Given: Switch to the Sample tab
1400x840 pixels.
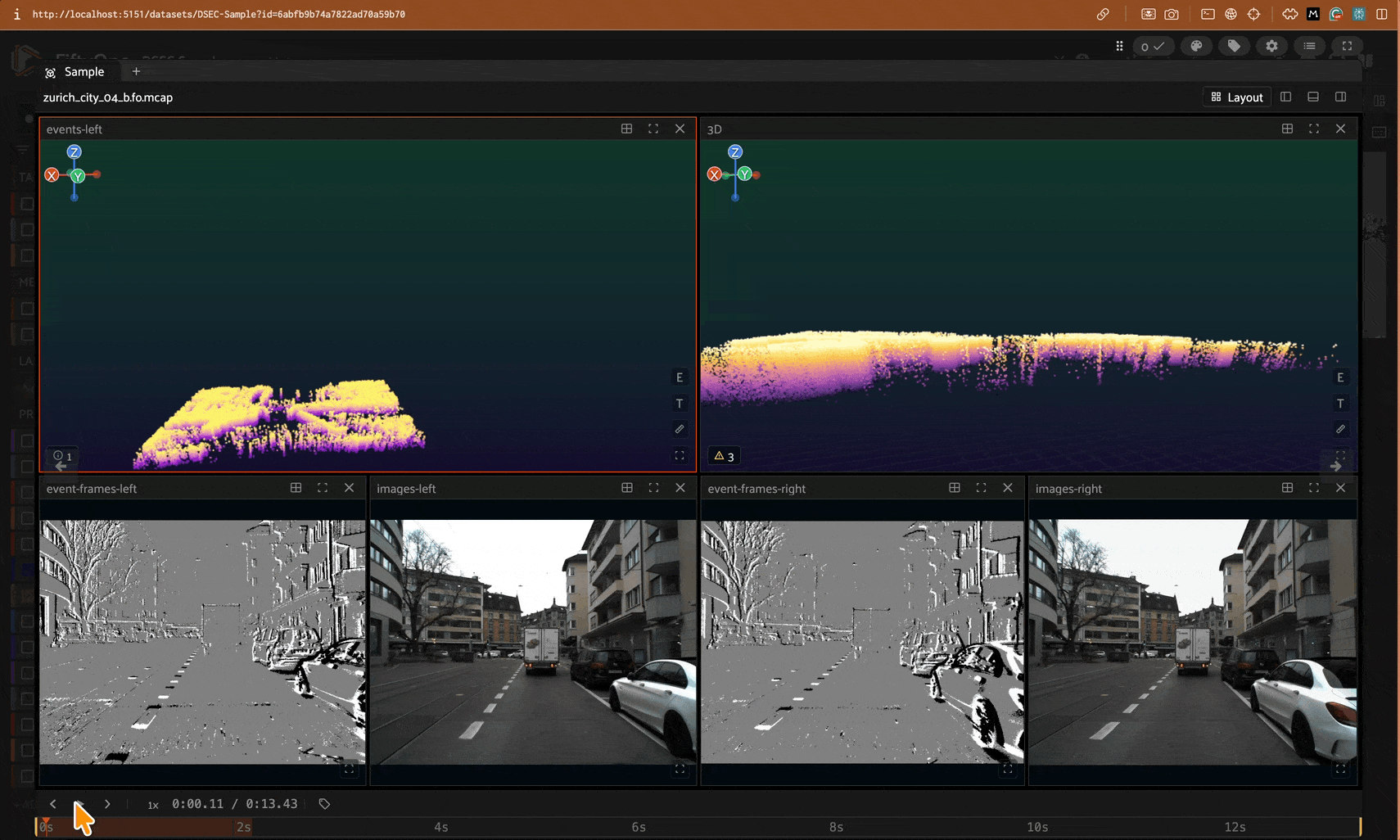Looking at the screenshot, I should (x=75, y=72).
